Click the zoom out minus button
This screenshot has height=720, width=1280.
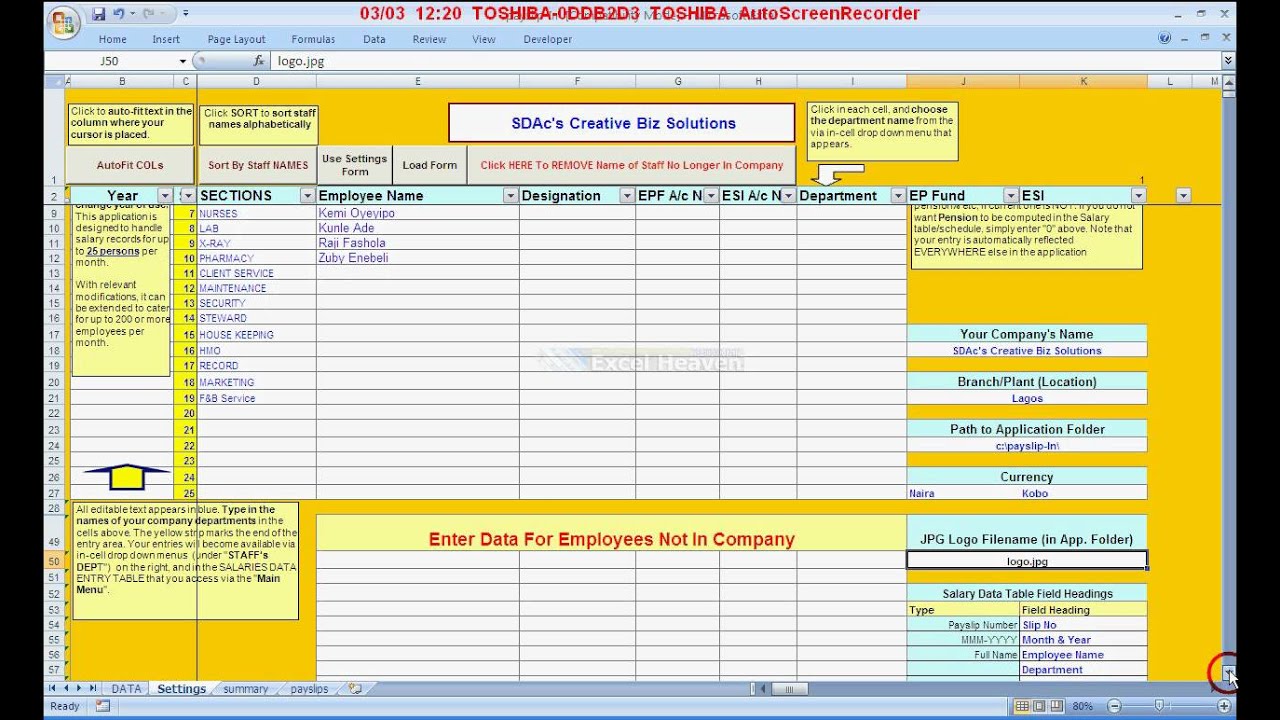point(1113,706)
